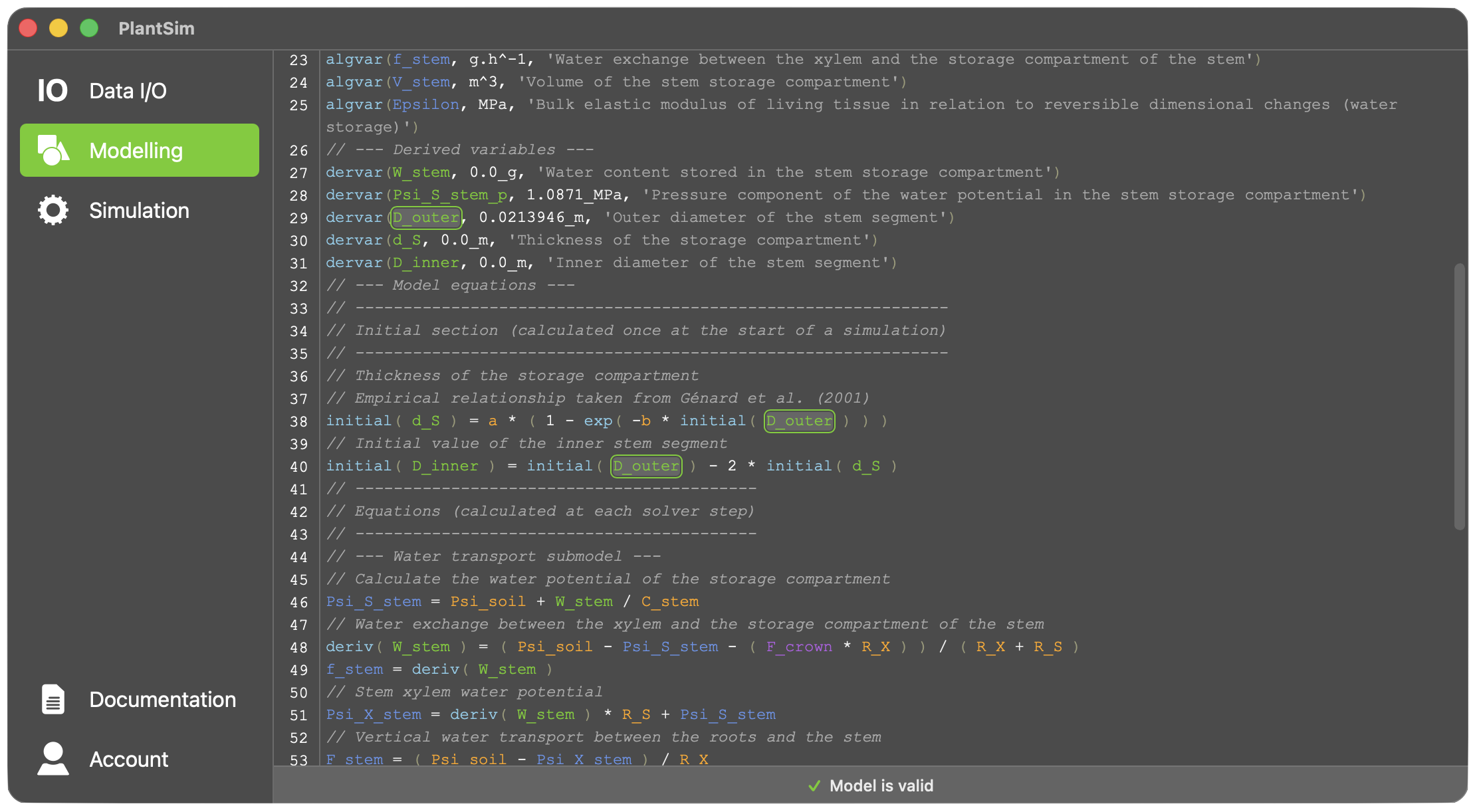Click the D_outer reference on line 40
The height and width of the screenshot is (812, 1477).
coord(645,466)
